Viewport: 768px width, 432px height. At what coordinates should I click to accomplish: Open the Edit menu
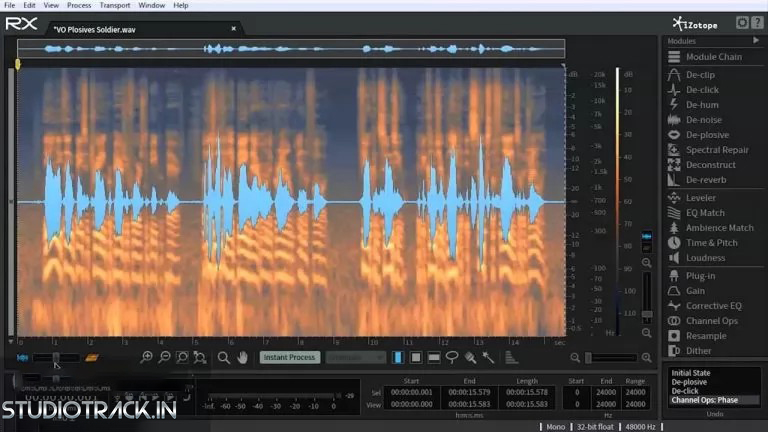click(29, 5)
